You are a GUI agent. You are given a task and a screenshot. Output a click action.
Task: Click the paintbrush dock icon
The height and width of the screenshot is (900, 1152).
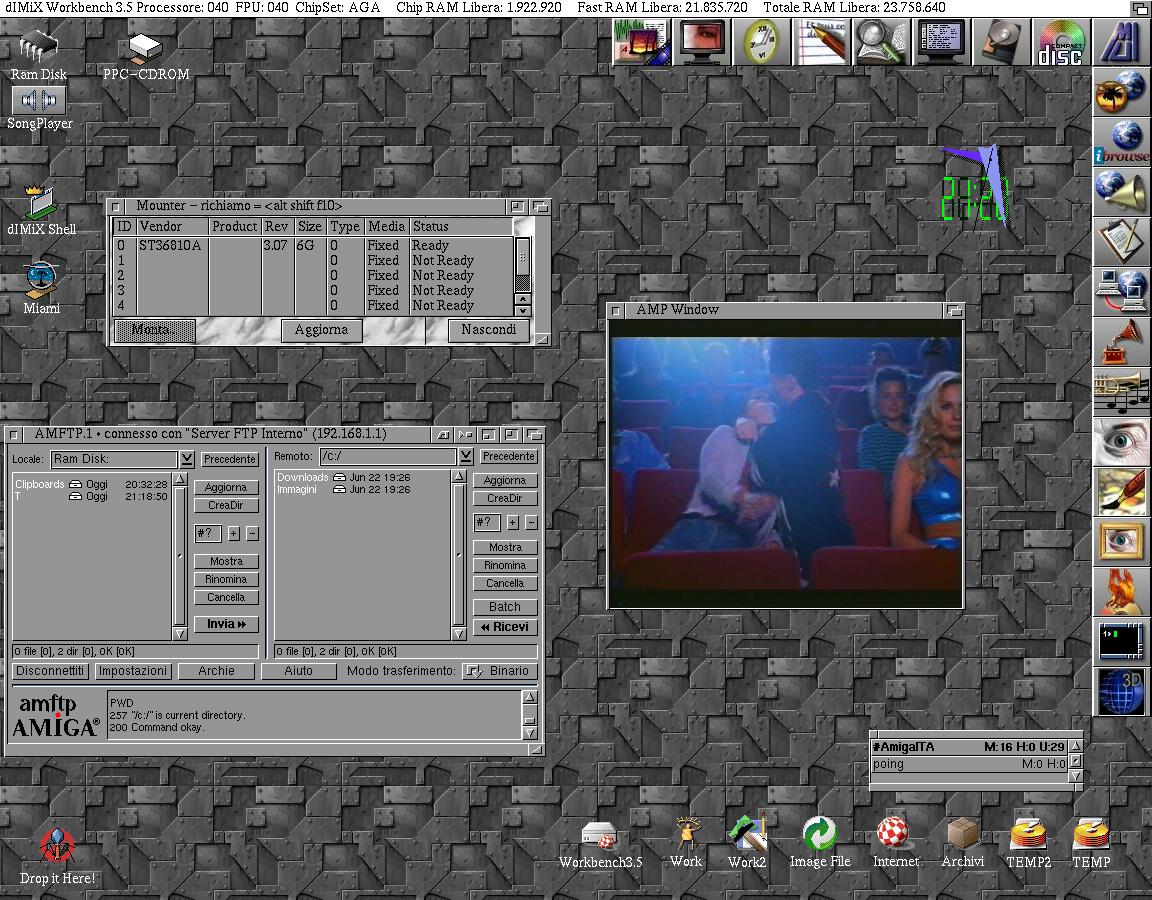pyautogui.click(x=1122, y=492)
